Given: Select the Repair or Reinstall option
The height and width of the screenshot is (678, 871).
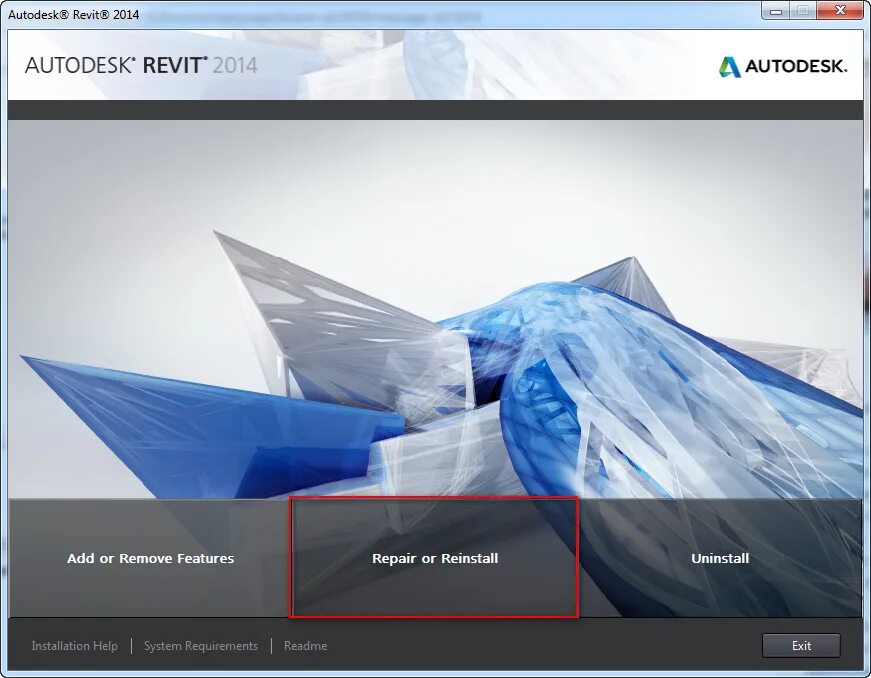Looking at the screenshot, I should coord(434,558).
